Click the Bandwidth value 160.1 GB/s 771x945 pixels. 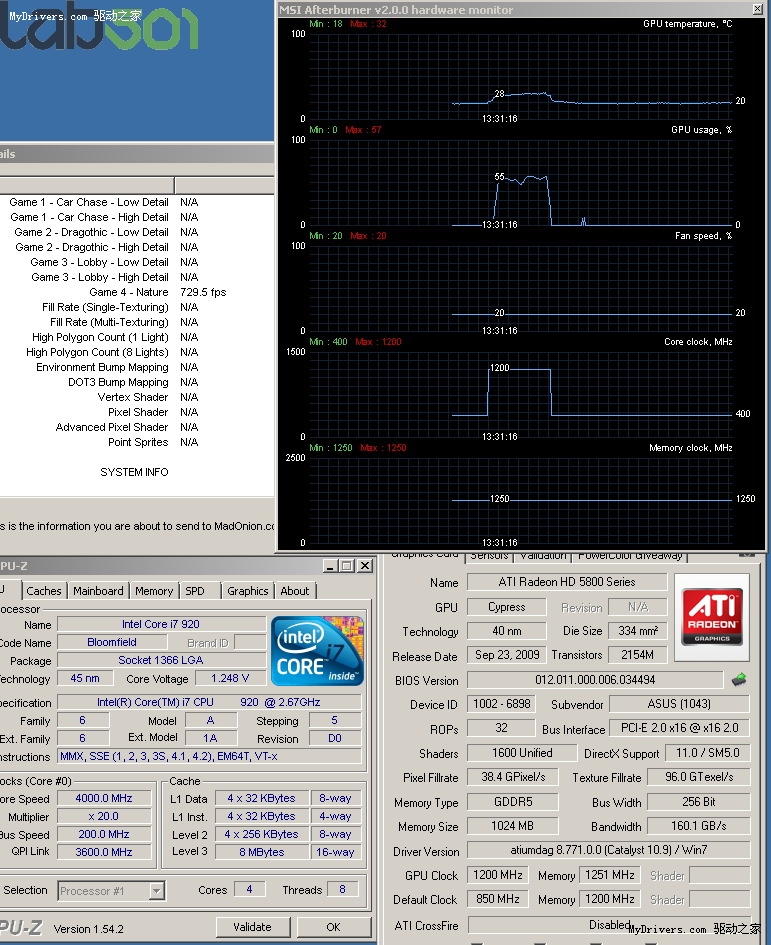click(x=699, y=826)
